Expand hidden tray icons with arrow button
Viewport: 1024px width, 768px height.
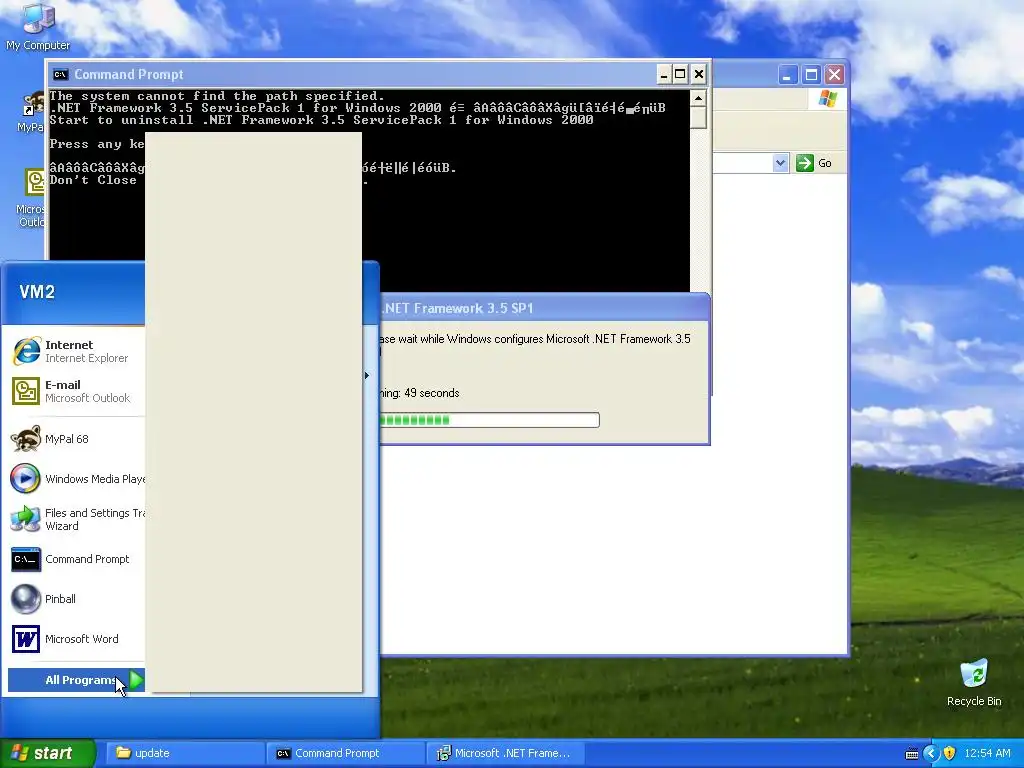pos(931,754)
